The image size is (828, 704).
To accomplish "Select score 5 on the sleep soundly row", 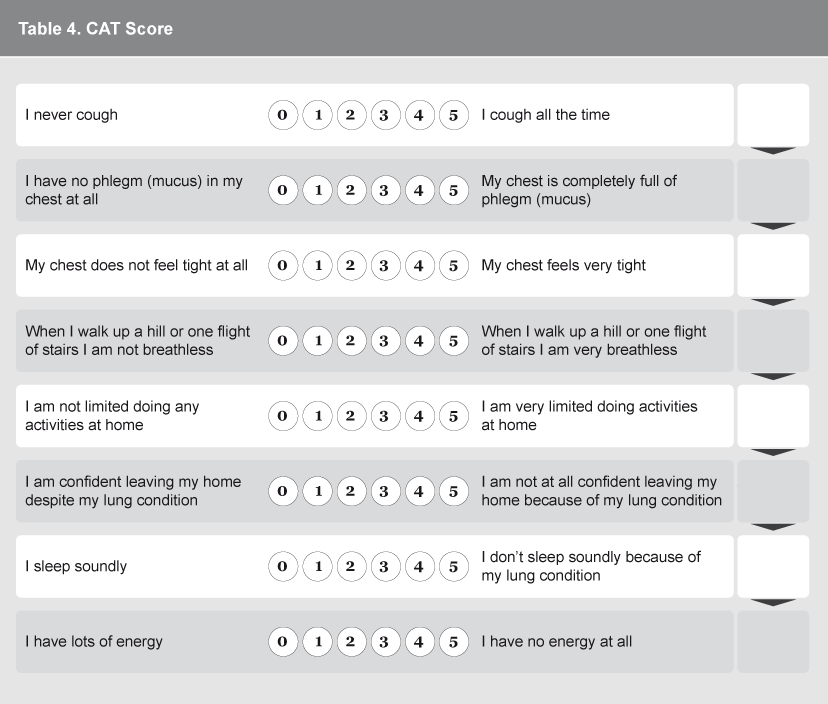I will point(453,567).
